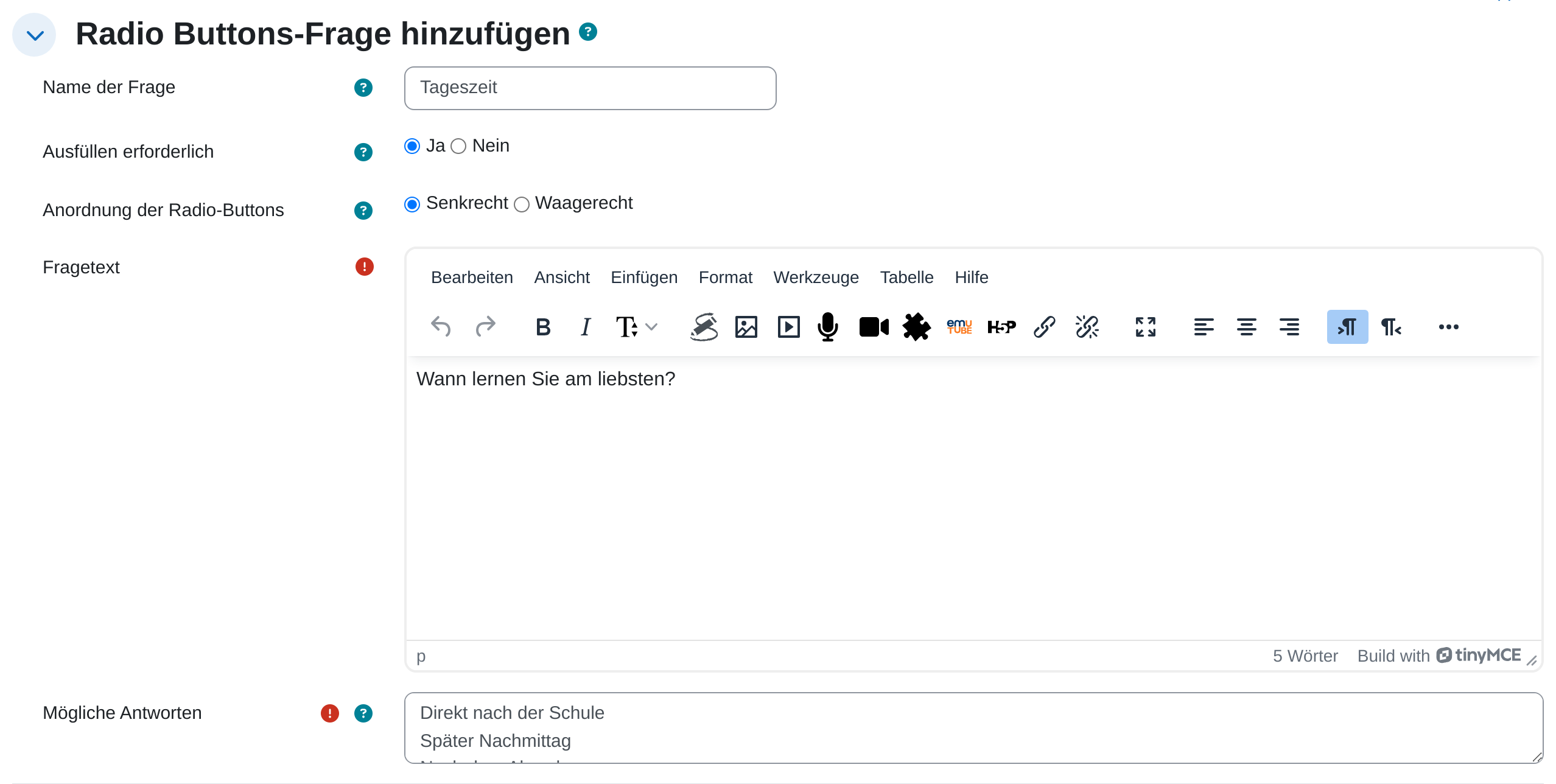The height and width of the screenshot is (784, 1556).
Task: Remove link with unlink icon
Action: (x=1087, y=327)
